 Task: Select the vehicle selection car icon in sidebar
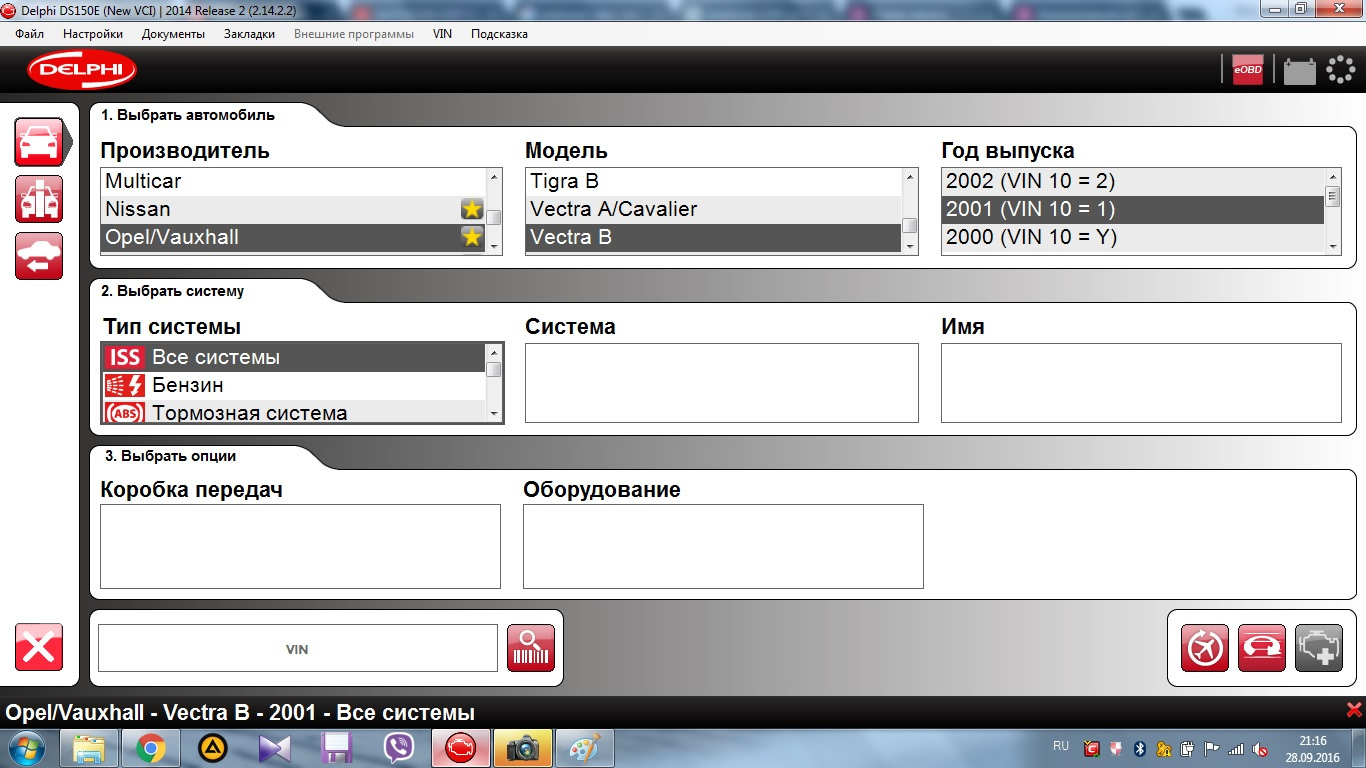pyautogui.click(x=39, y=142)
